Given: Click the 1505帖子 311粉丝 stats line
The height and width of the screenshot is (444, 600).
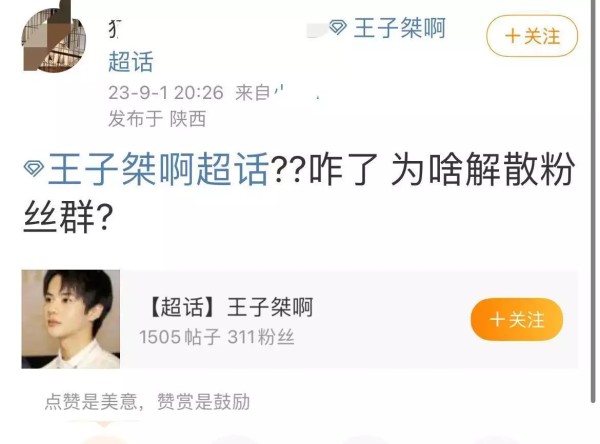Looking at the screenshot, I should 217,337.
